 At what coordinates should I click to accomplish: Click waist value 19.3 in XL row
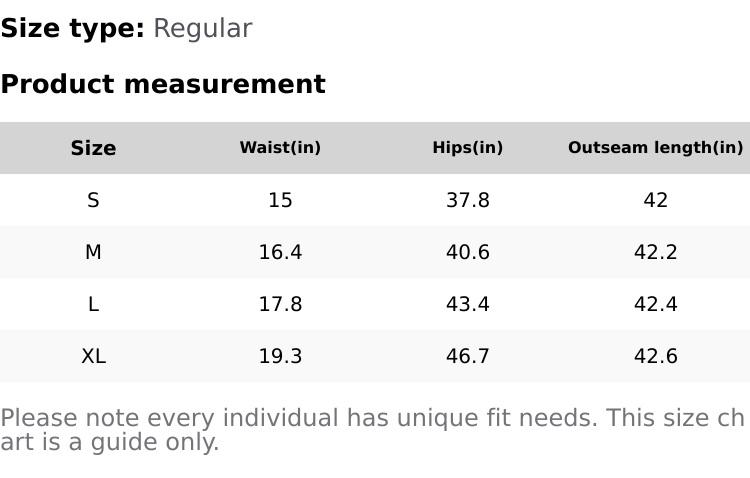point(280,356)
